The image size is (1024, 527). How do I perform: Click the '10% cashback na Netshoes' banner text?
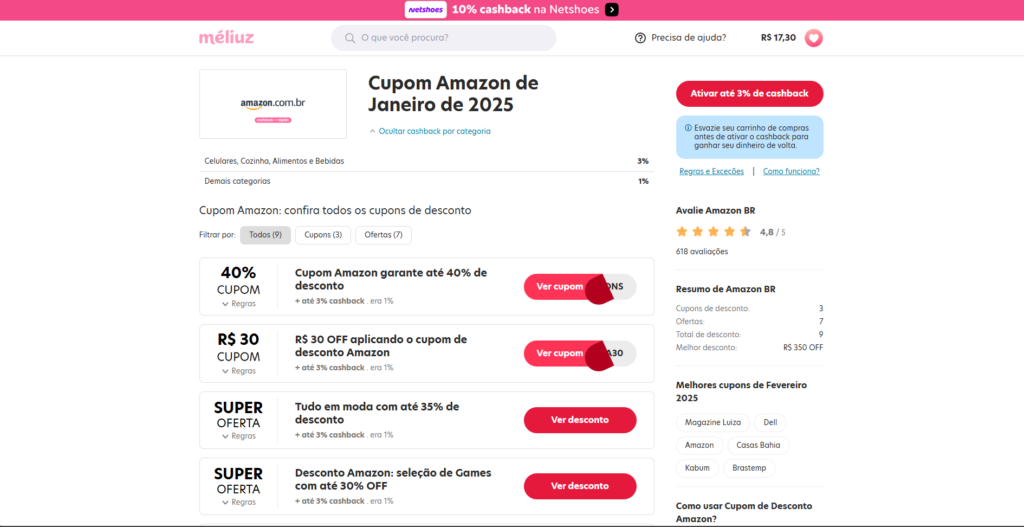pos(524,10)
